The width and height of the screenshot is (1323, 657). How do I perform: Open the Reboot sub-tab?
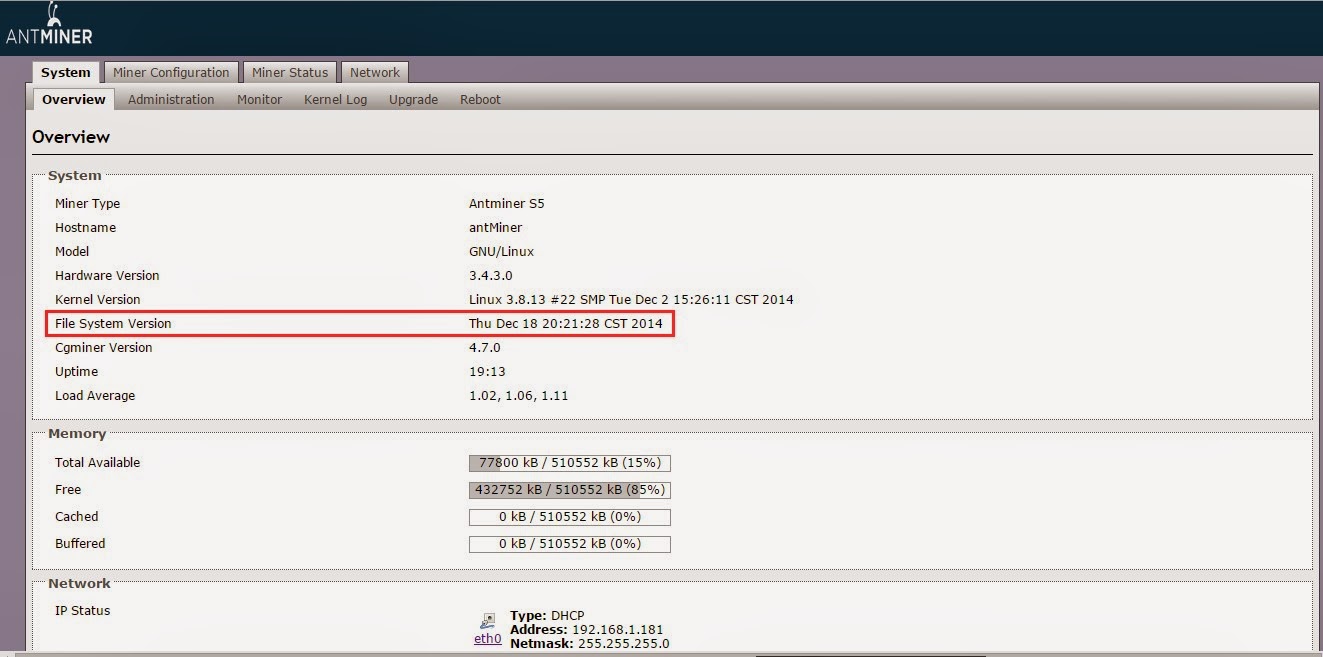pyautogui.click(x=480, y=99)
